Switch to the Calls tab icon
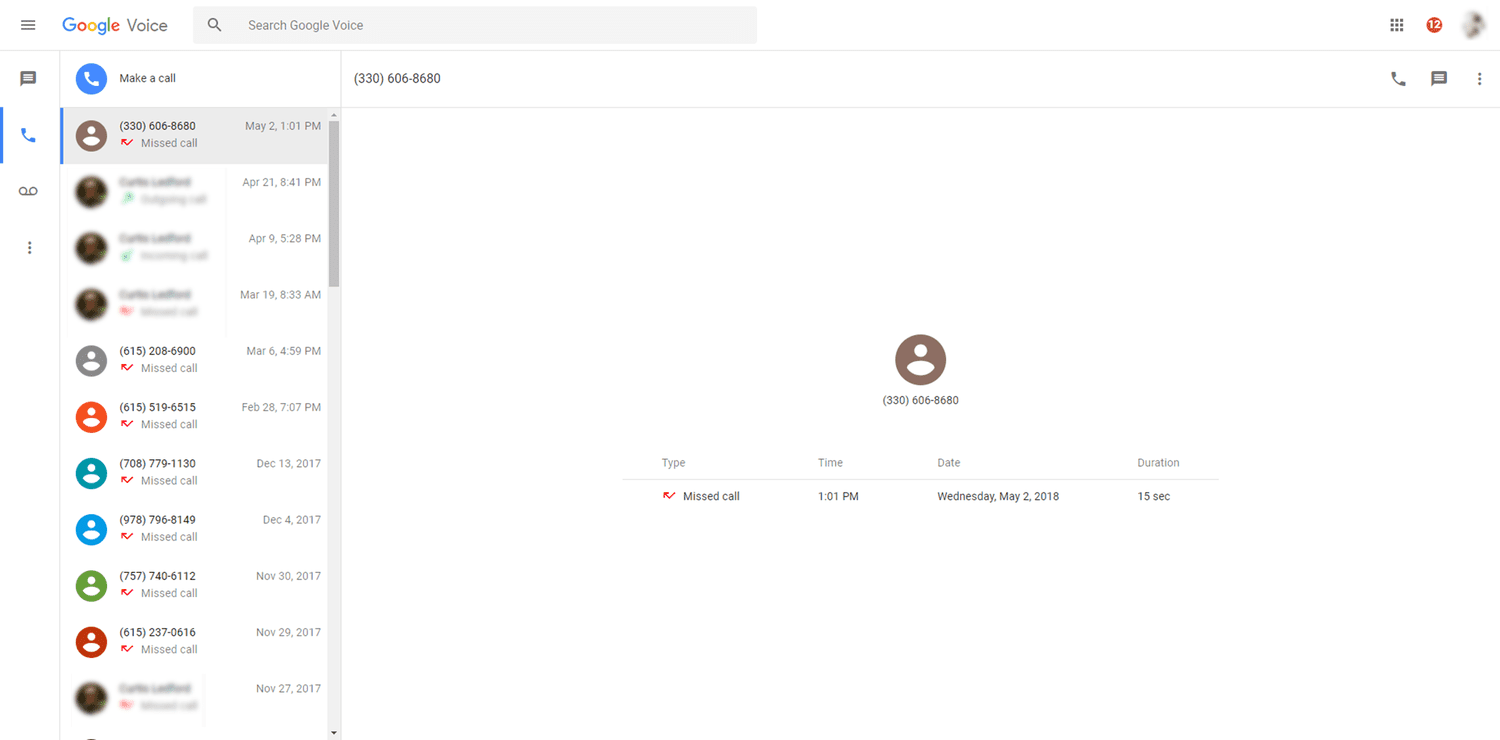 pos(28,135)
